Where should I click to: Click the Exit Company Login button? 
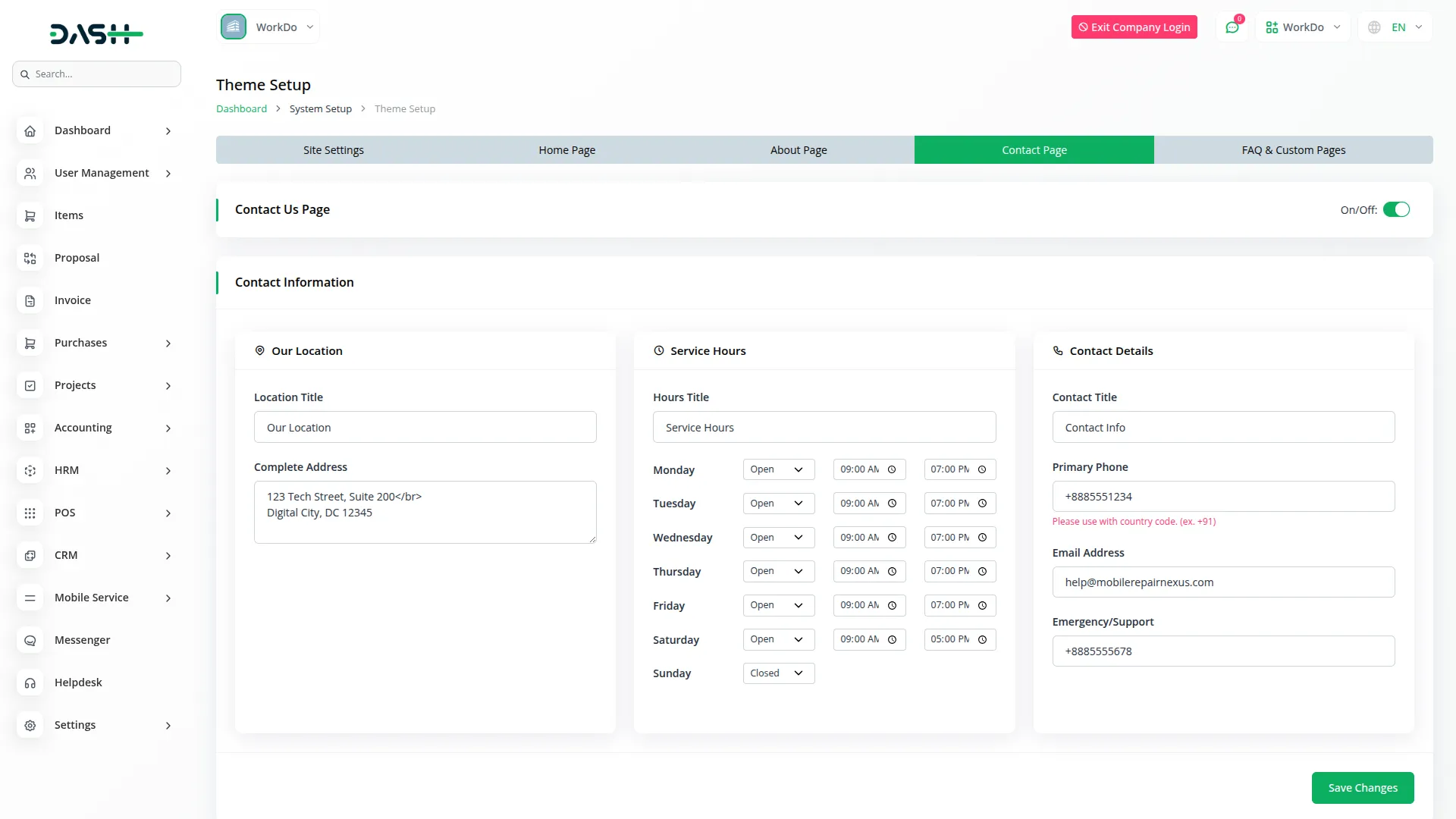click(1134, 27)
